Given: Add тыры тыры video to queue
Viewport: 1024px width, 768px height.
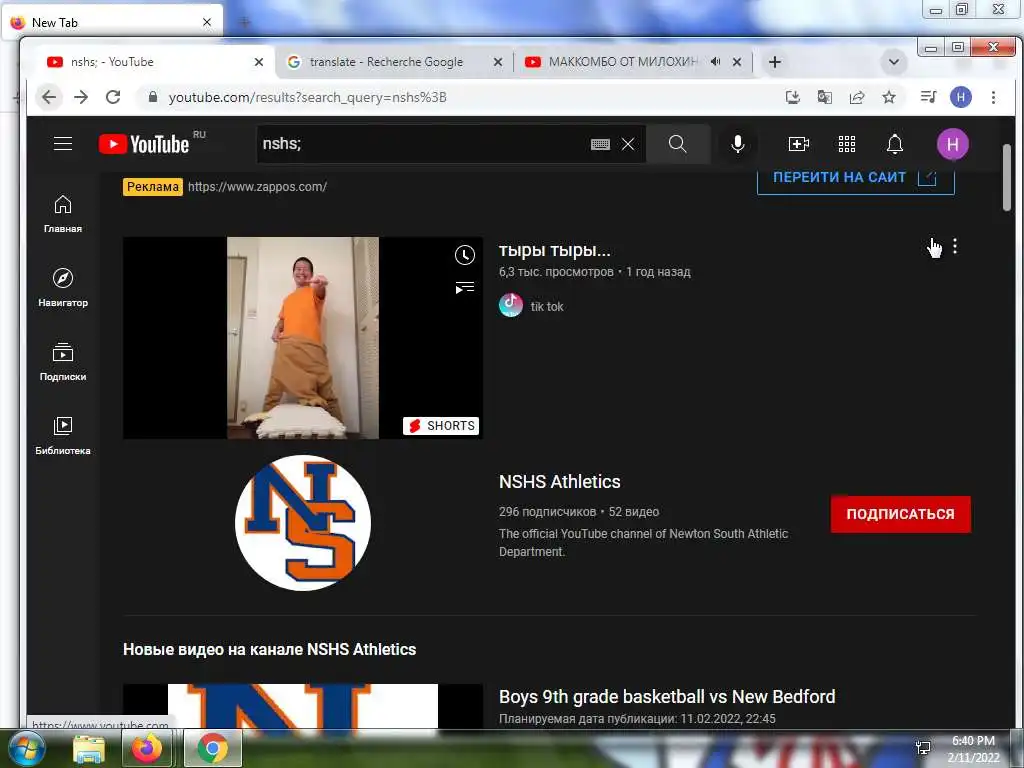Looking at the screenshot, I should point(464,287).
